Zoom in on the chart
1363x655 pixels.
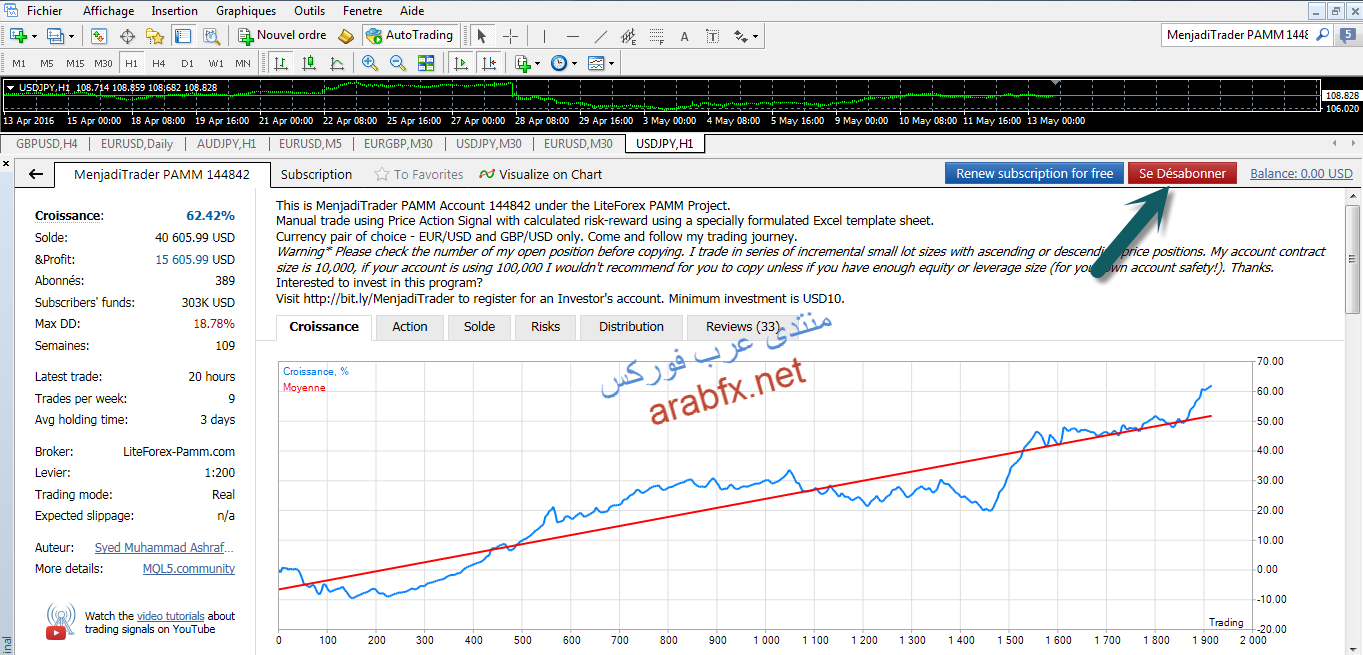pyautogui.click(x=370, y=63)
